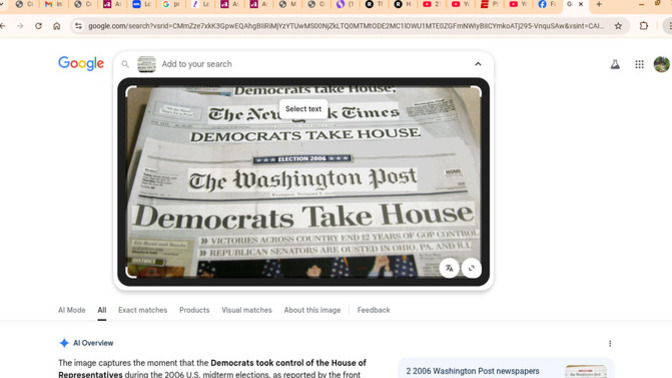This screenshot has height=378, width=672.
Task: Open the Gmail browser tab
Action: (x=53, y=4)
